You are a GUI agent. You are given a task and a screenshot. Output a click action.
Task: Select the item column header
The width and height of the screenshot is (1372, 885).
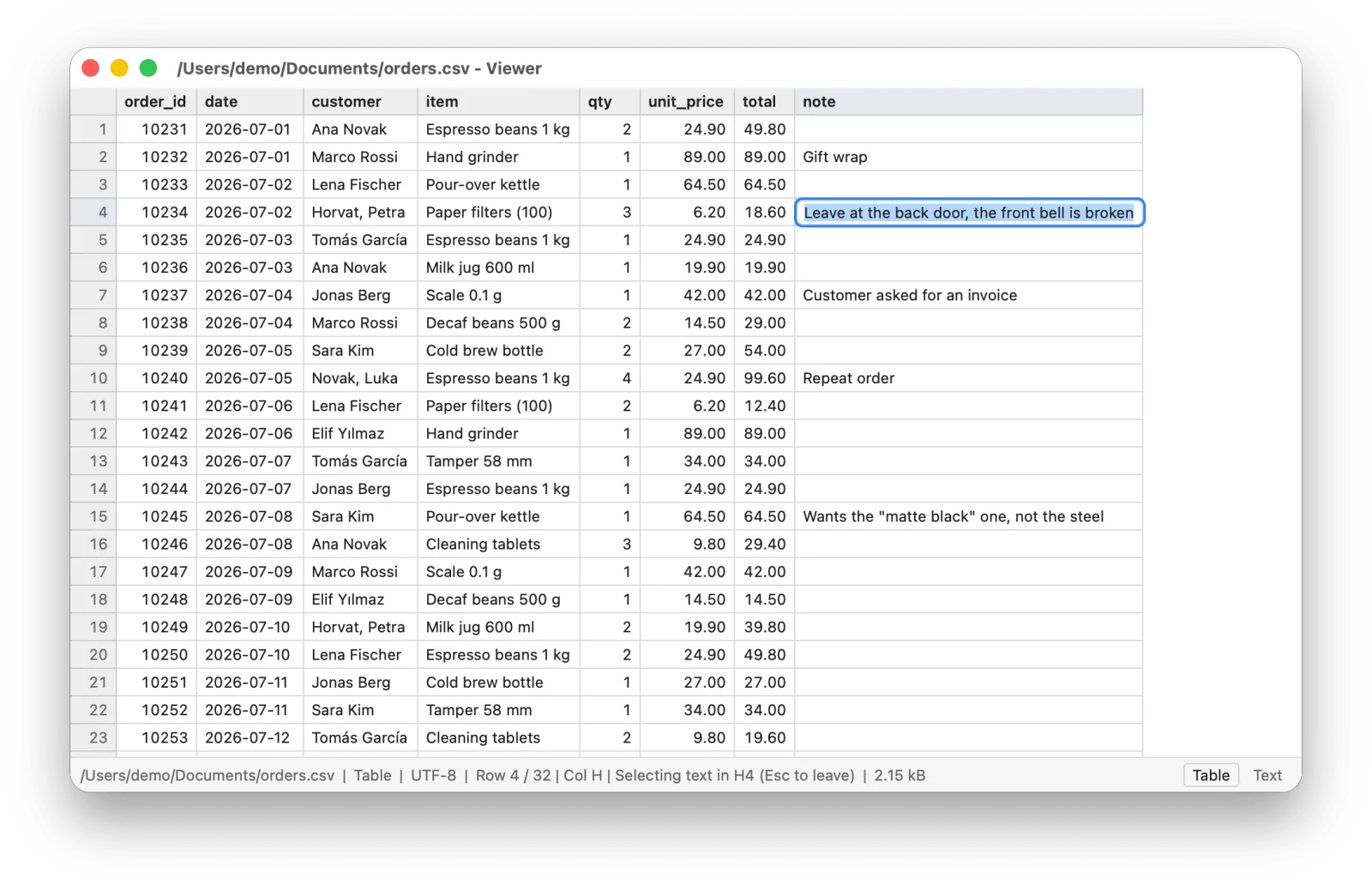coord(498,101)
